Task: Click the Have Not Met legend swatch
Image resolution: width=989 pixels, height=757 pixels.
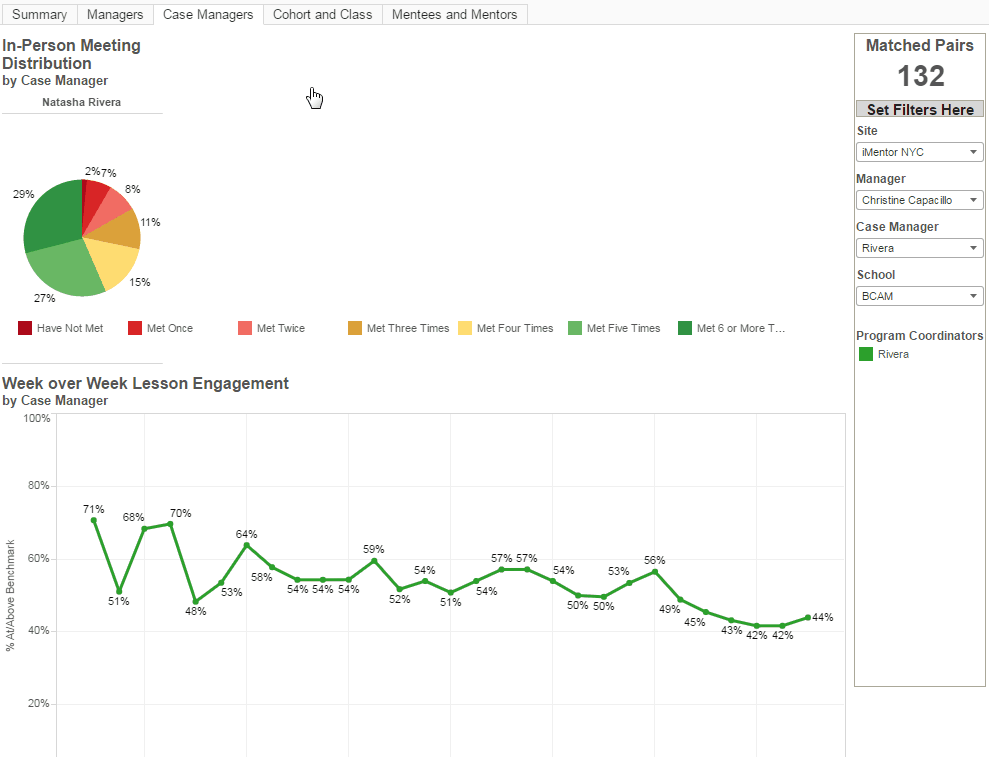Action: 25,328
